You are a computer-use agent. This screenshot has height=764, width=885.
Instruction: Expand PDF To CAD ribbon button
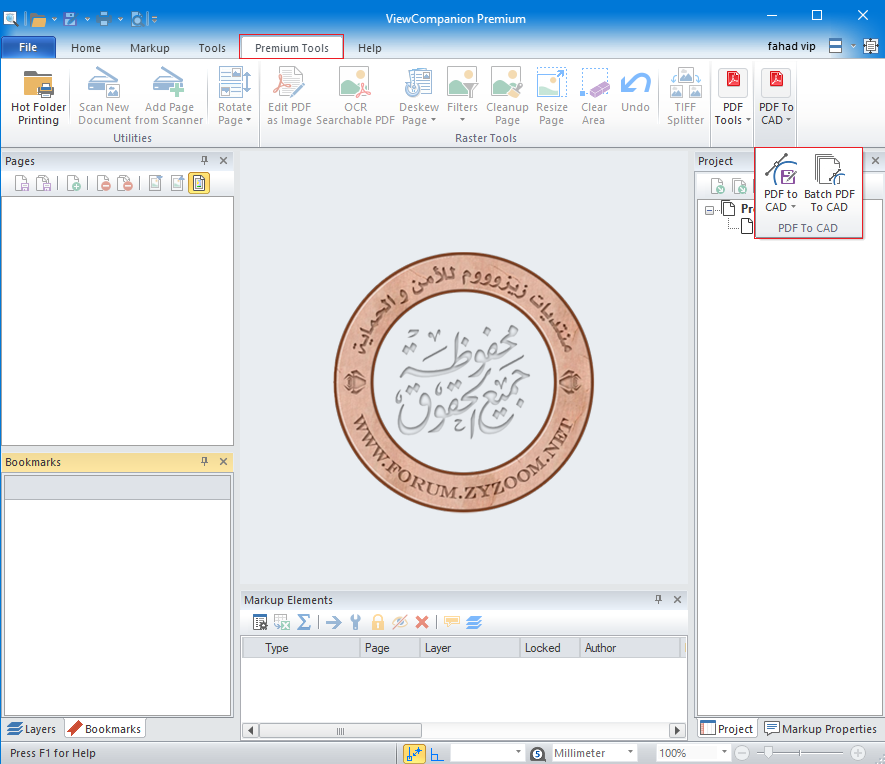pyautogui.click(x=776, y=96)
